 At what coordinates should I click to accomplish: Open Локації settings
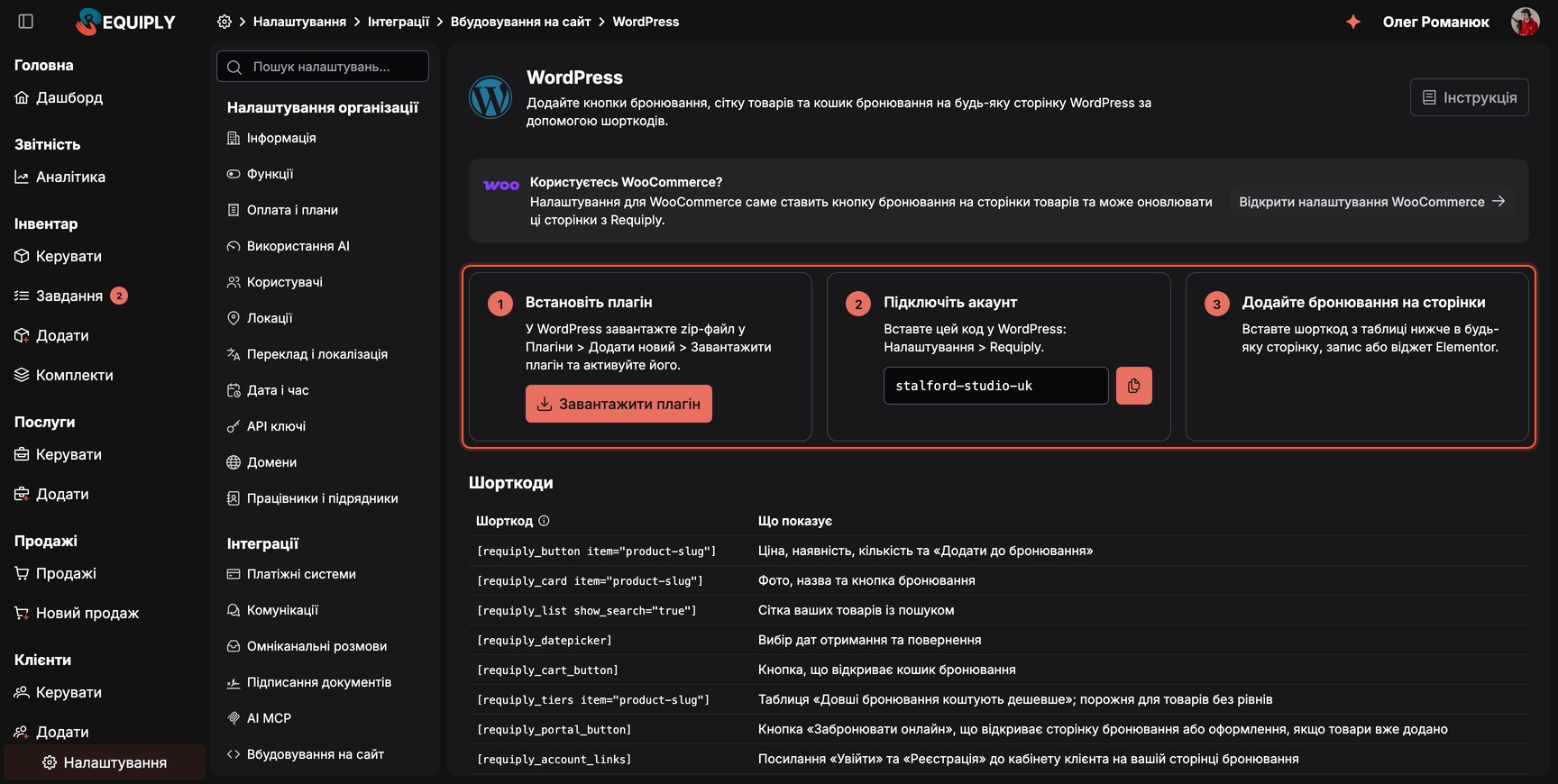tap(260, 318)
